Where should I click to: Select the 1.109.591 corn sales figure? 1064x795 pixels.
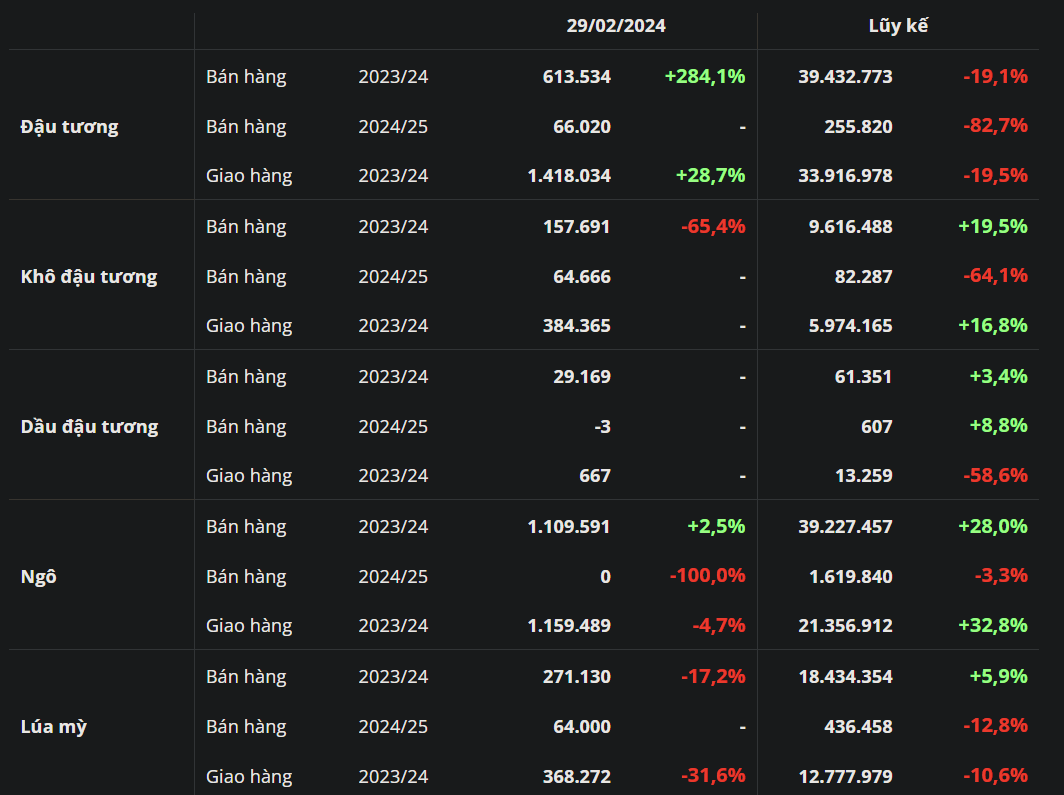569,526
